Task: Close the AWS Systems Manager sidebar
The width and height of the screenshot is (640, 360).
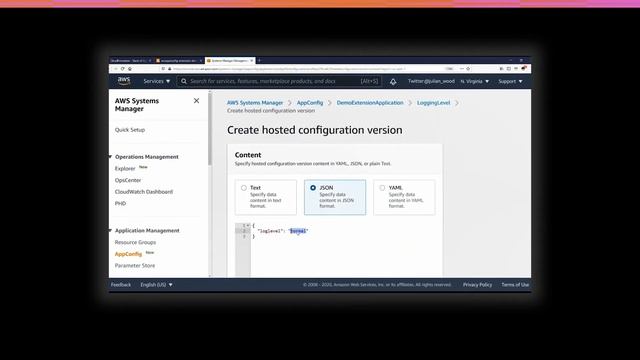Action: (x=196, y=101)
